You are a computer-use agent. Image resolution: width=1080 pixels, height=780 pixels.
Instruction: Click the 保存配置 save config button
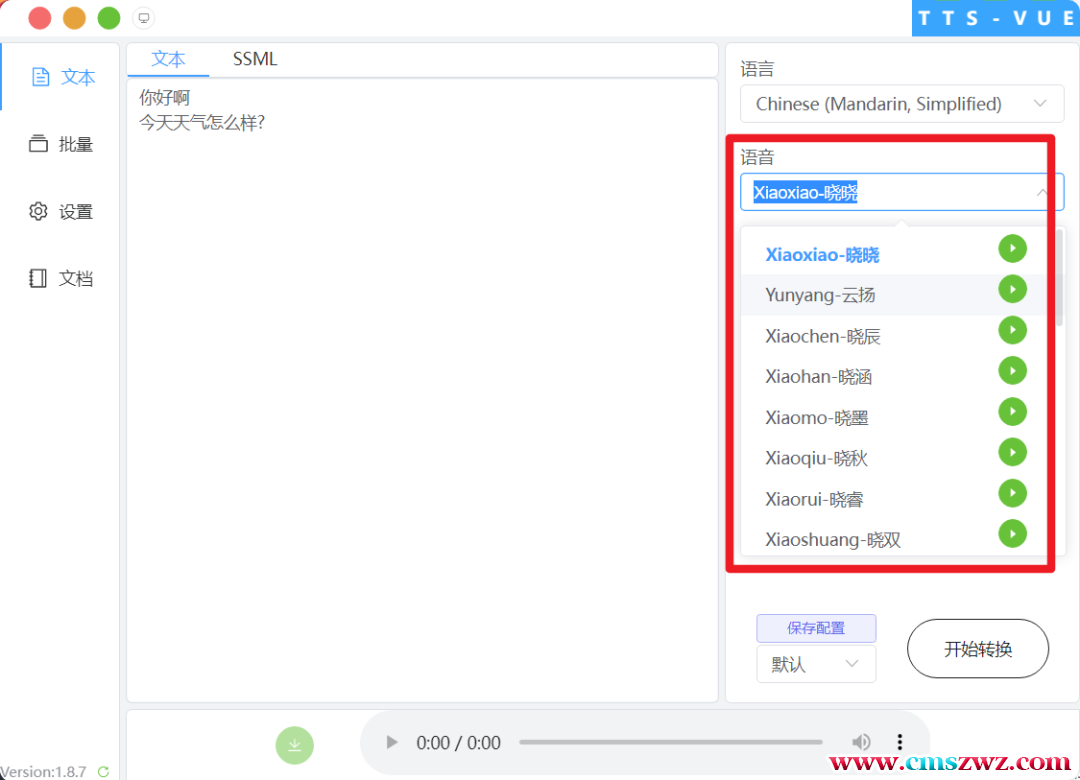click(x=816, y=628)
